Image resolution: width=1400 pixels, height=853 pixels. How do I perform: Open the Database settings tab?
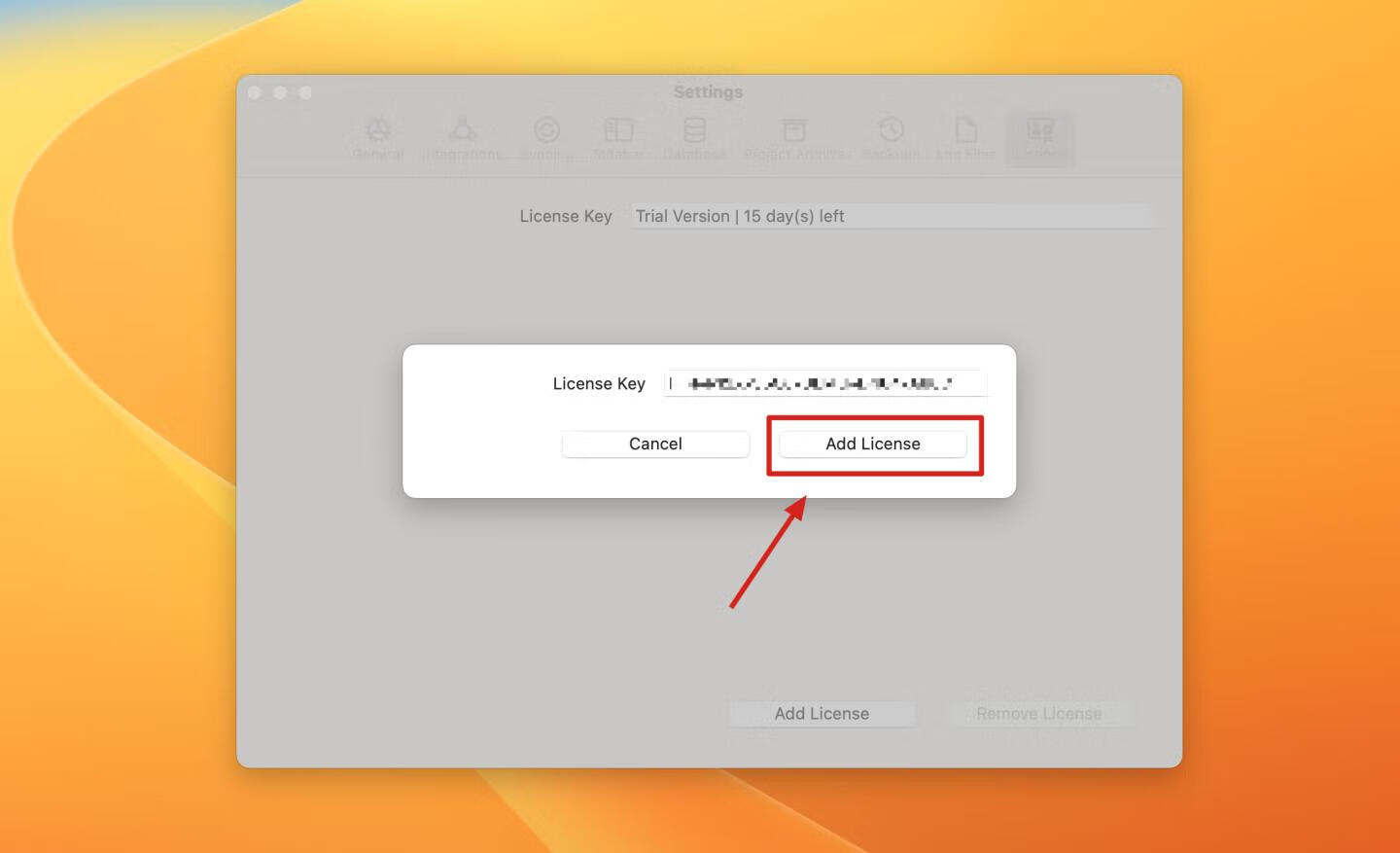tap(694, 139)
